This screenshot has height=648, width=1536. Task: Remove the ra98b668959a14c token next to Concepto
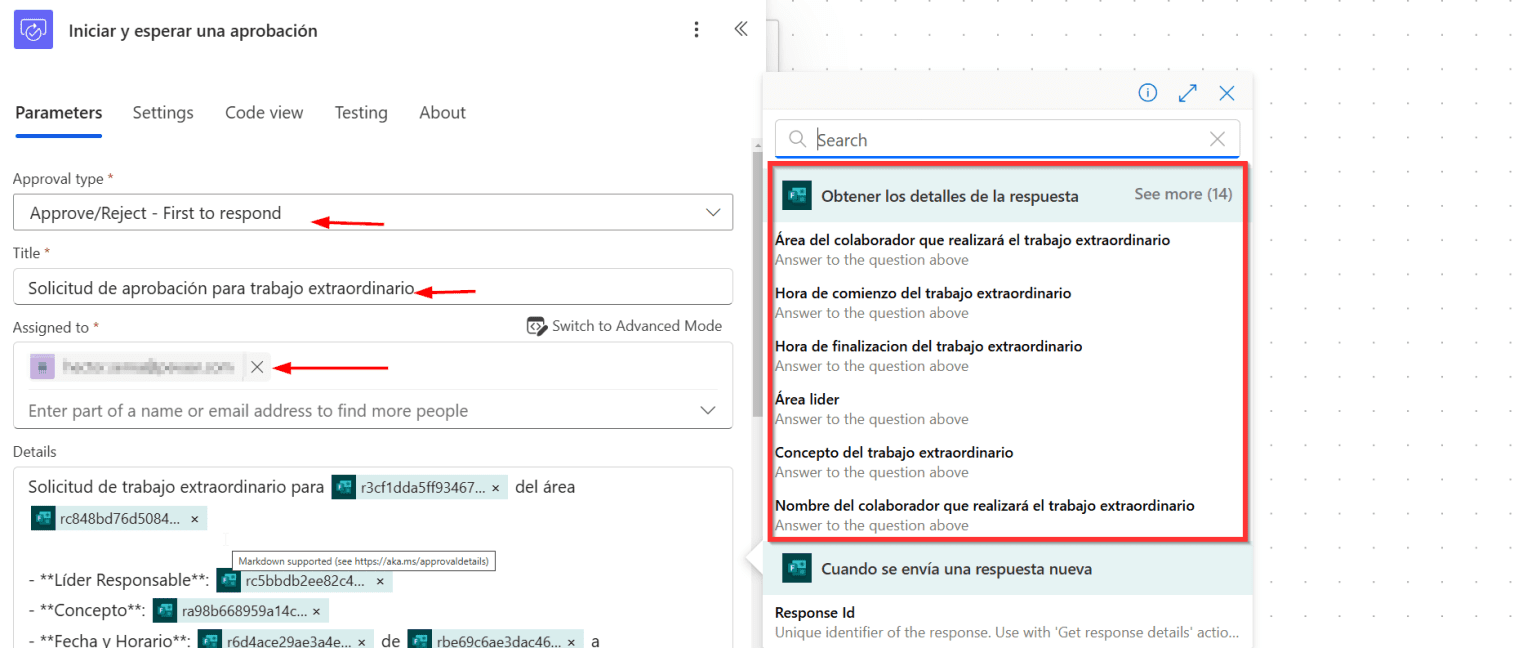[x=316, y=611]
